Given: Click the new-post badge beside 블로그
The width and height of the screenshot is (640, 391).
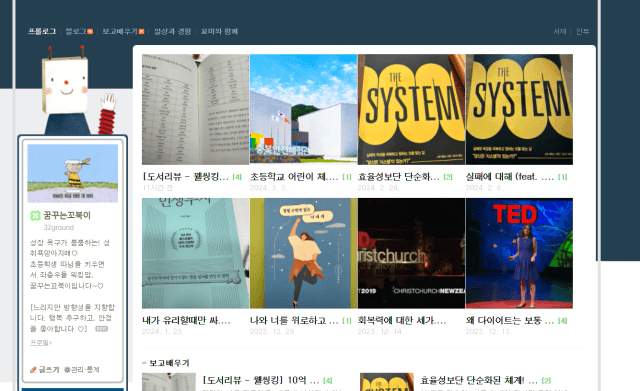Looking at the screenshot, I should coord(90,31).
